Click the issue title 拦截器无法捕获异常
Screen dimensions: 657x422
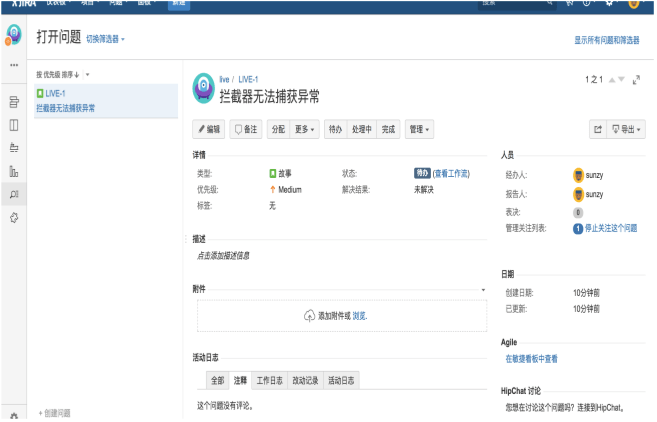coord(269,97)
